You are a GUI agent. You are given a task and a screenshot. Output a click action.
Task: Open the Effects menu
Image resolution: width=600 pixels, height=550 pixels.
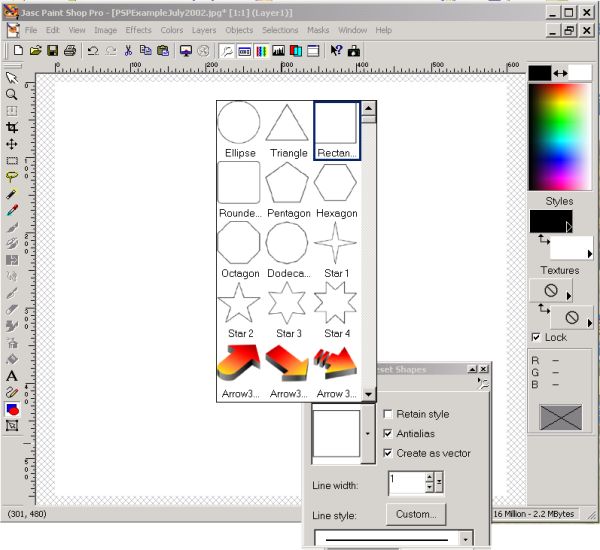point(138,30)
